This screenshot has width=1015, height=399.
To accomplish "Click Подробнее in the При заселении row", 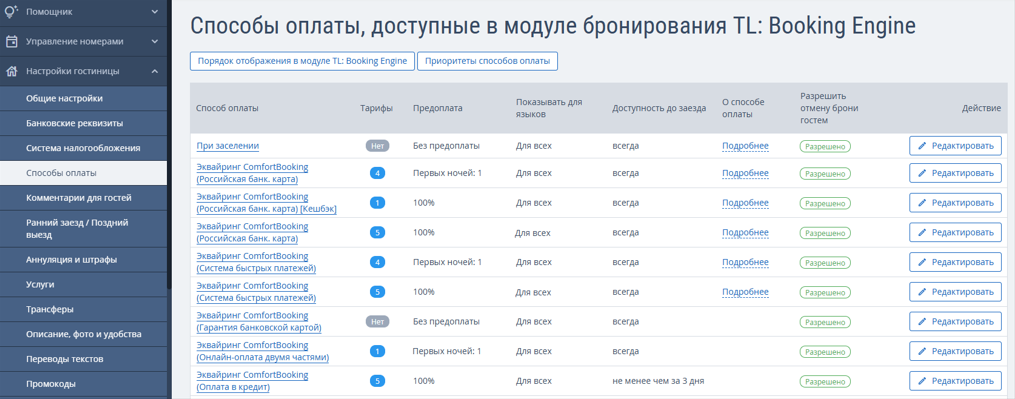I will click(745, 146).
